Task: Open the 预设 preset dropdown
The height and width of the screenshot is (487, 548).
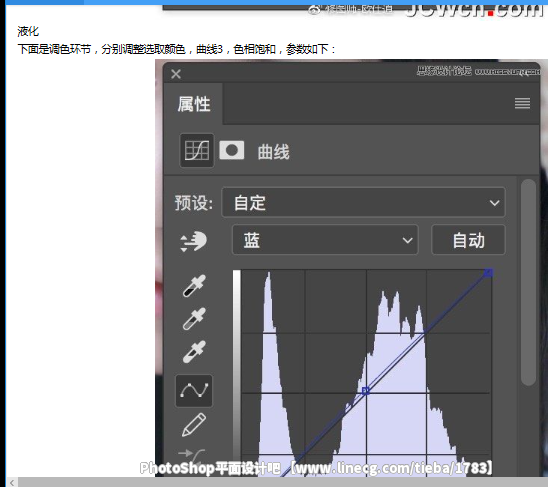Action: [363, 202]
